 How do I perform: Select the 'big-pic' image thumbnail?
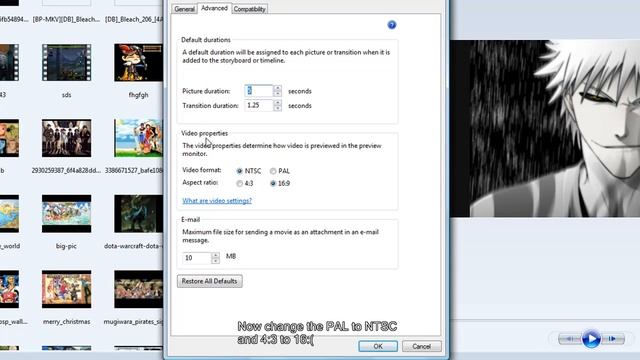click(x=67, y=213)
